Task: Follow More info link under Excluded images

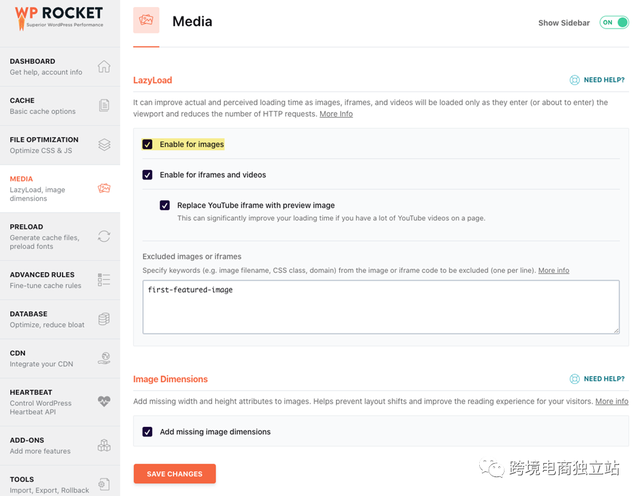Action: point(553,270)
